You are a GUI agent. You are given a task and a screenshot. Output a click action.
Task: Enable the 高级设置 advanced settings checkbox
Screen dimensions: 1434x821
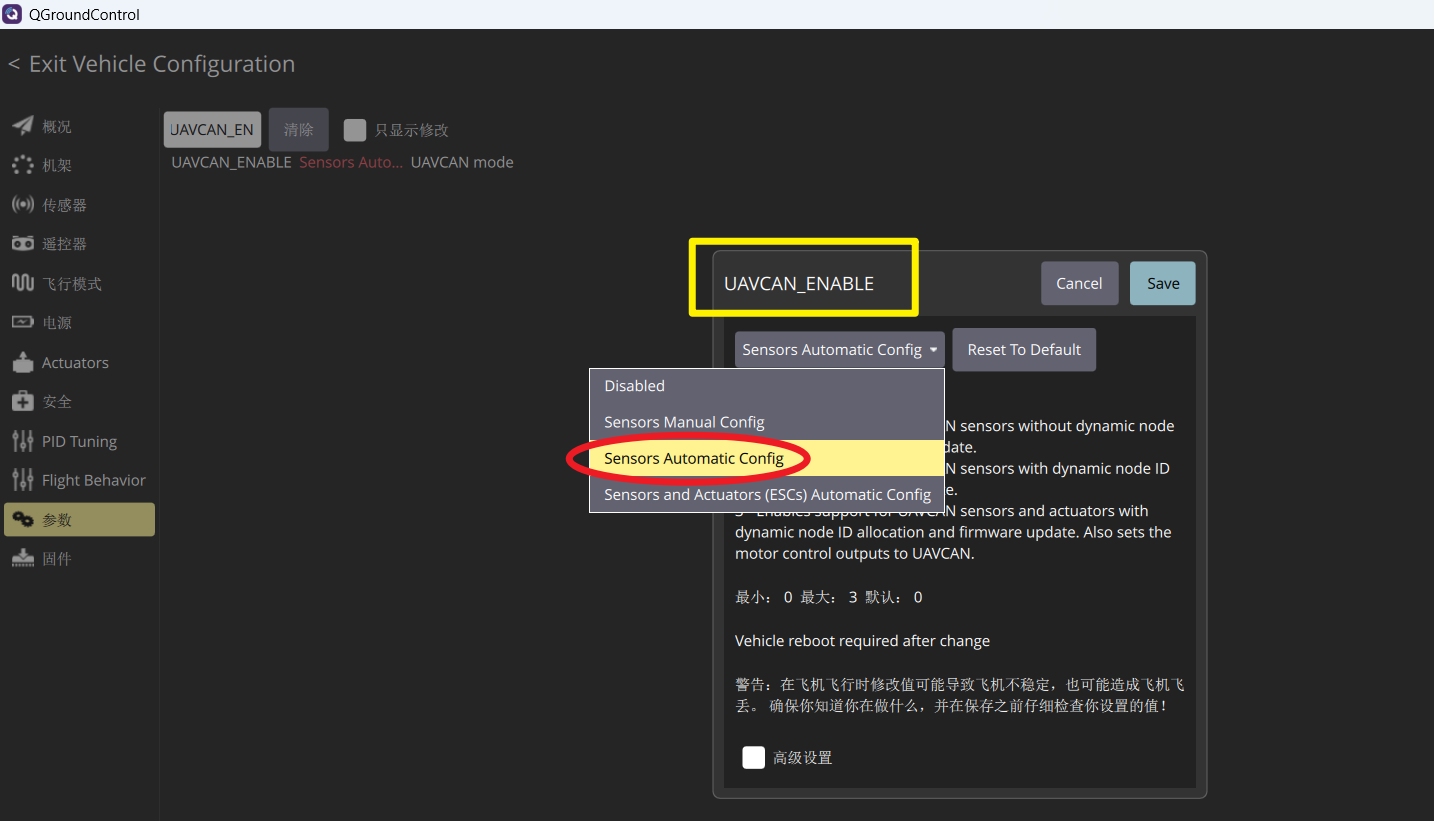754,758
